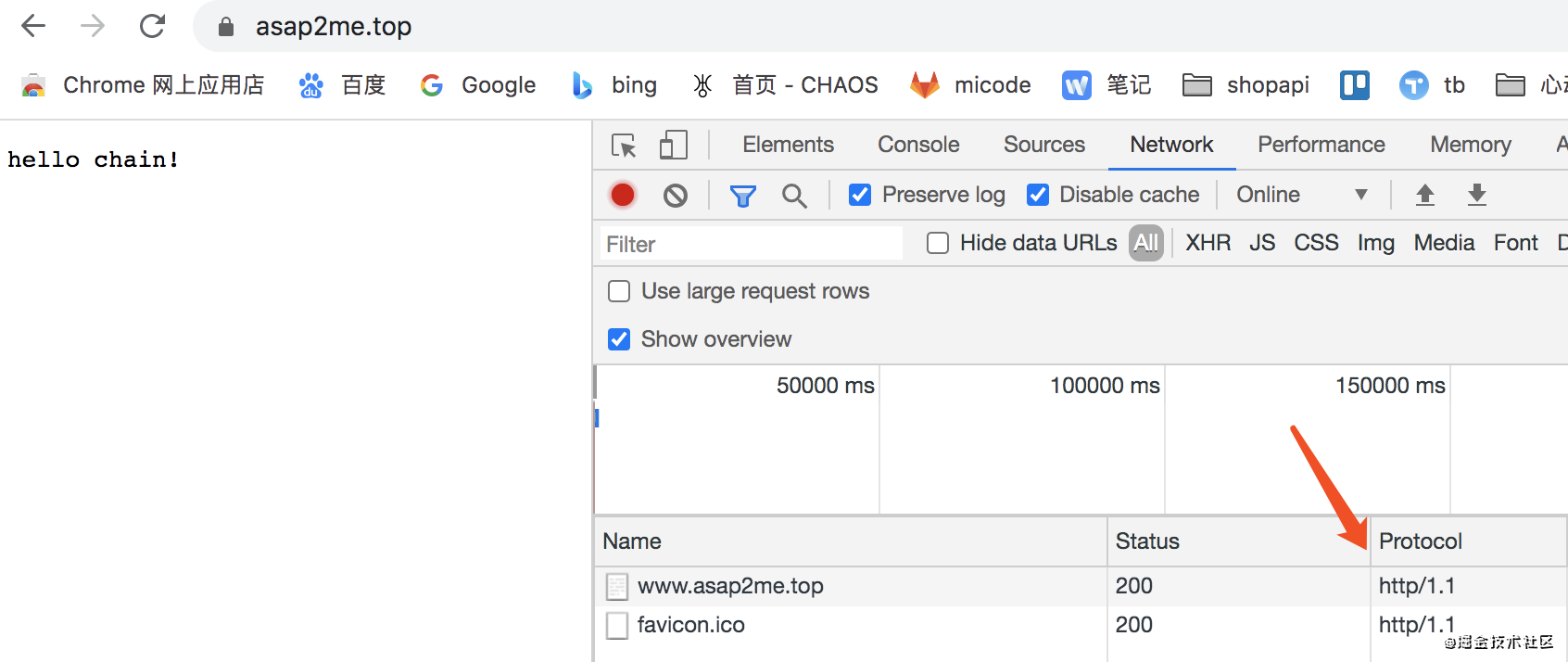
Task: Open the 笔记 bookmark
Action: (1106, 85)
